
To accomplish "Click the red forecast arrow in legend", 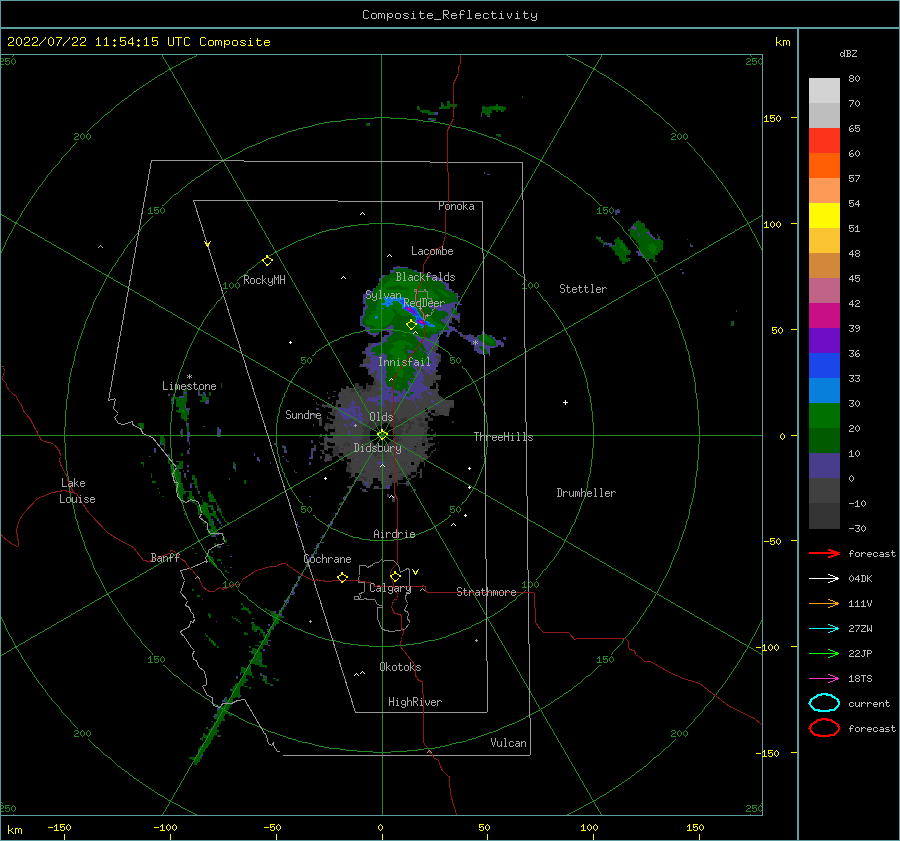I will click(824, 553).
